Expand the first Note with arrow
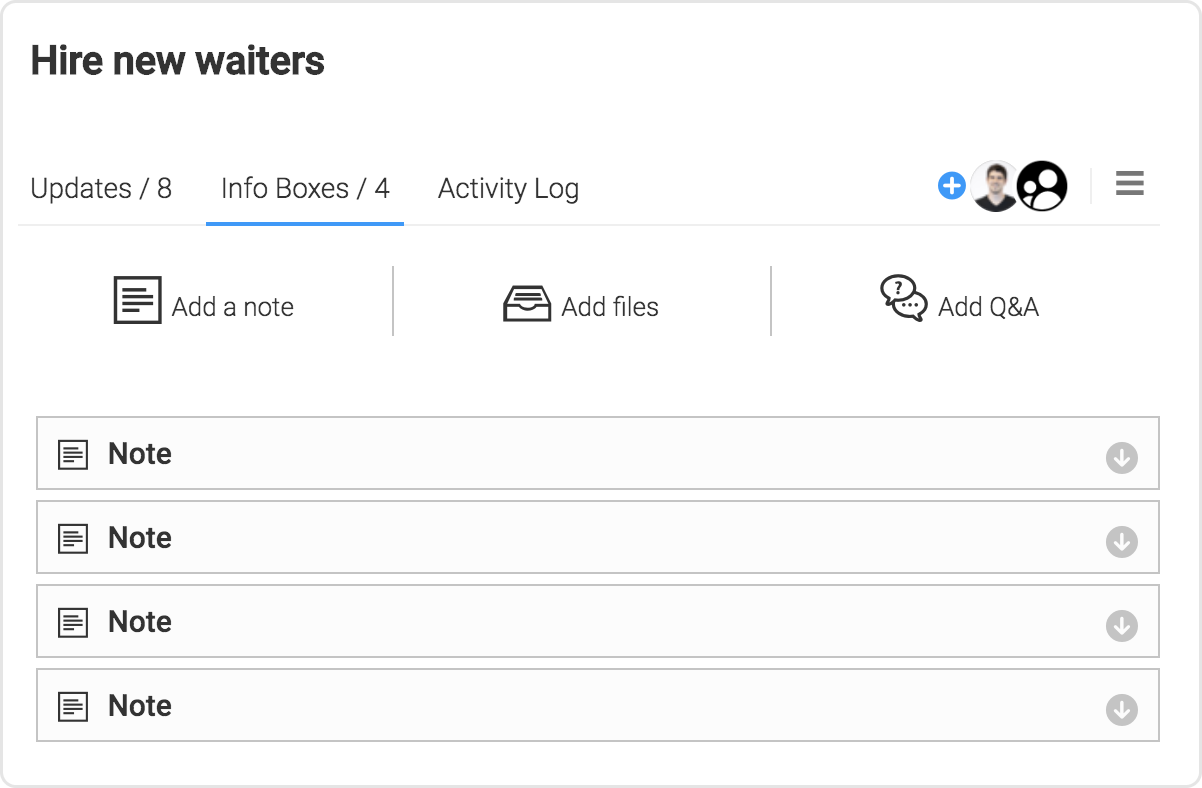This screenshot has width=1202, height=788. pyautogui.click(x=1122, y=458)
